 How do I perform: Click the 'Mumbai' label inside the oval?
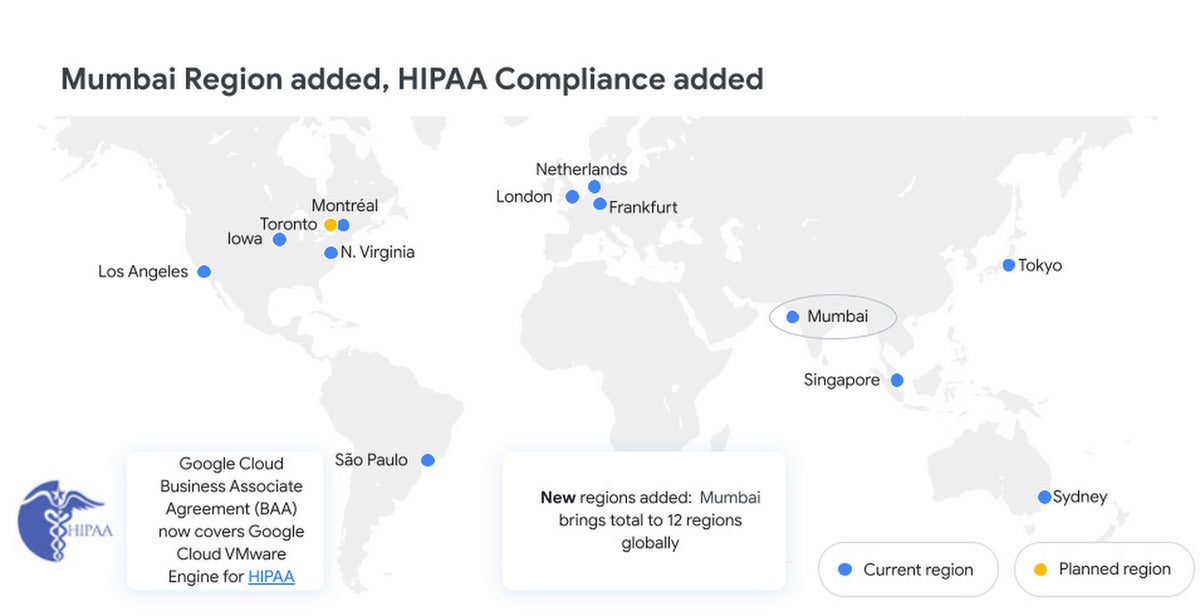837,317
